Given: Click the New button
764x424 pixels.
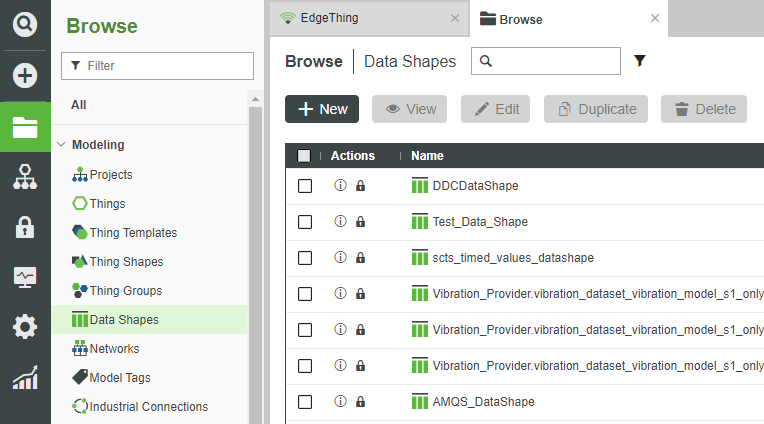Looking at the screenshot, I should (x=322, y=109).
